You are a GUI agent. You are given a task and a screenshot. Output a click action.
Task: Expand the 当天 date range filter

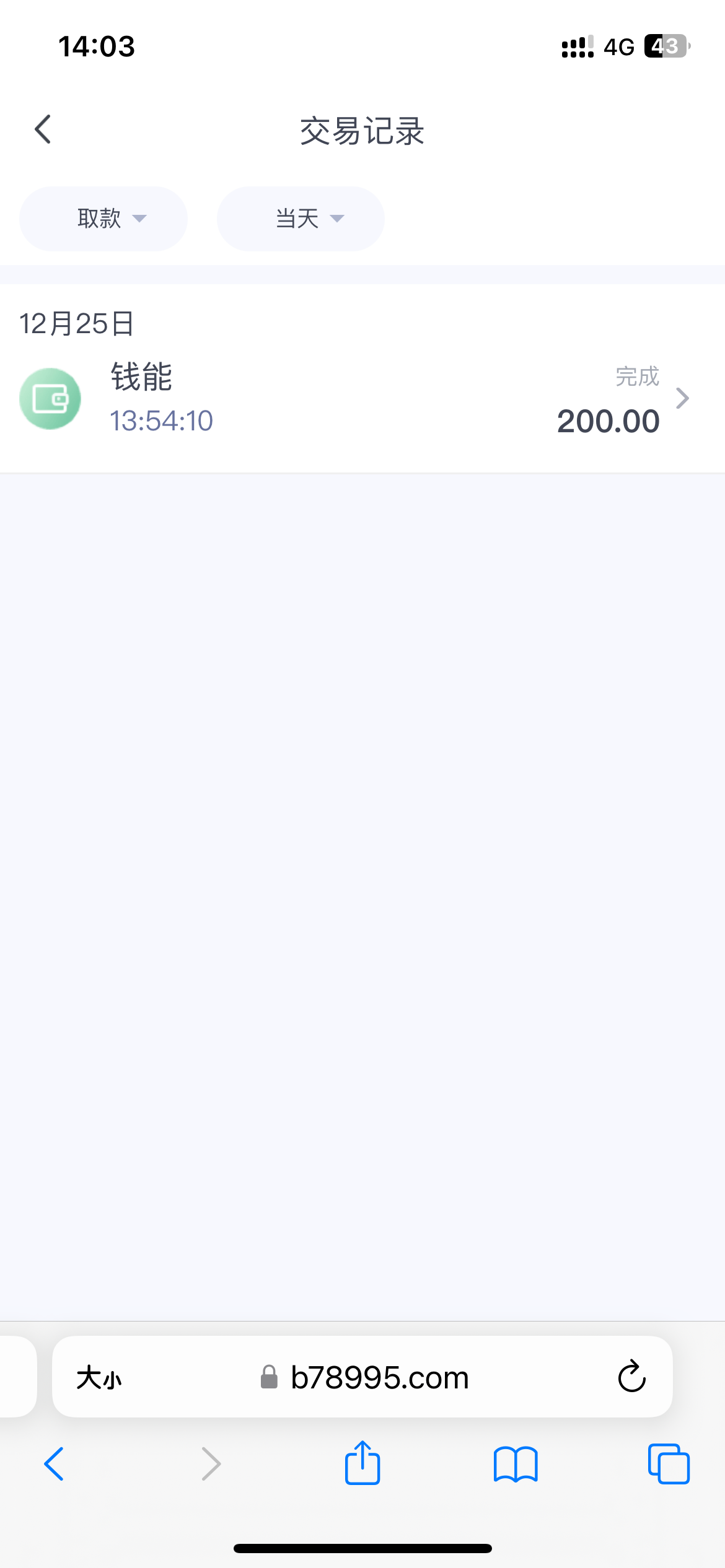[x=301, y=219]
